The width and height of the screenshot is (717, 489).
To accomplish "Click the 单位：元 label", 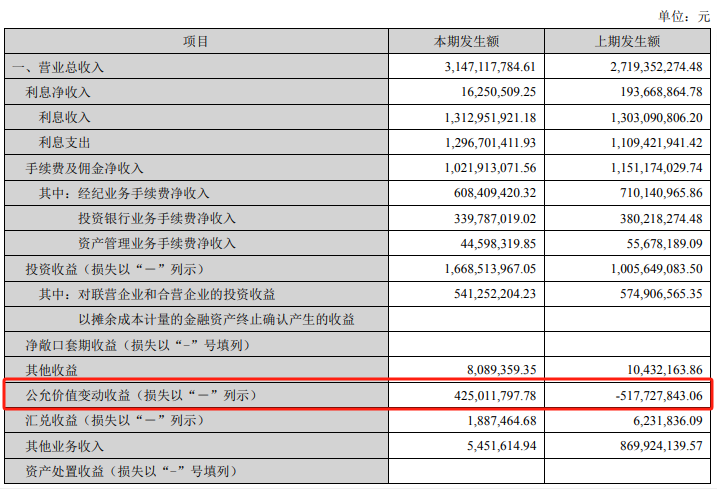I will [x=684, y=16].
